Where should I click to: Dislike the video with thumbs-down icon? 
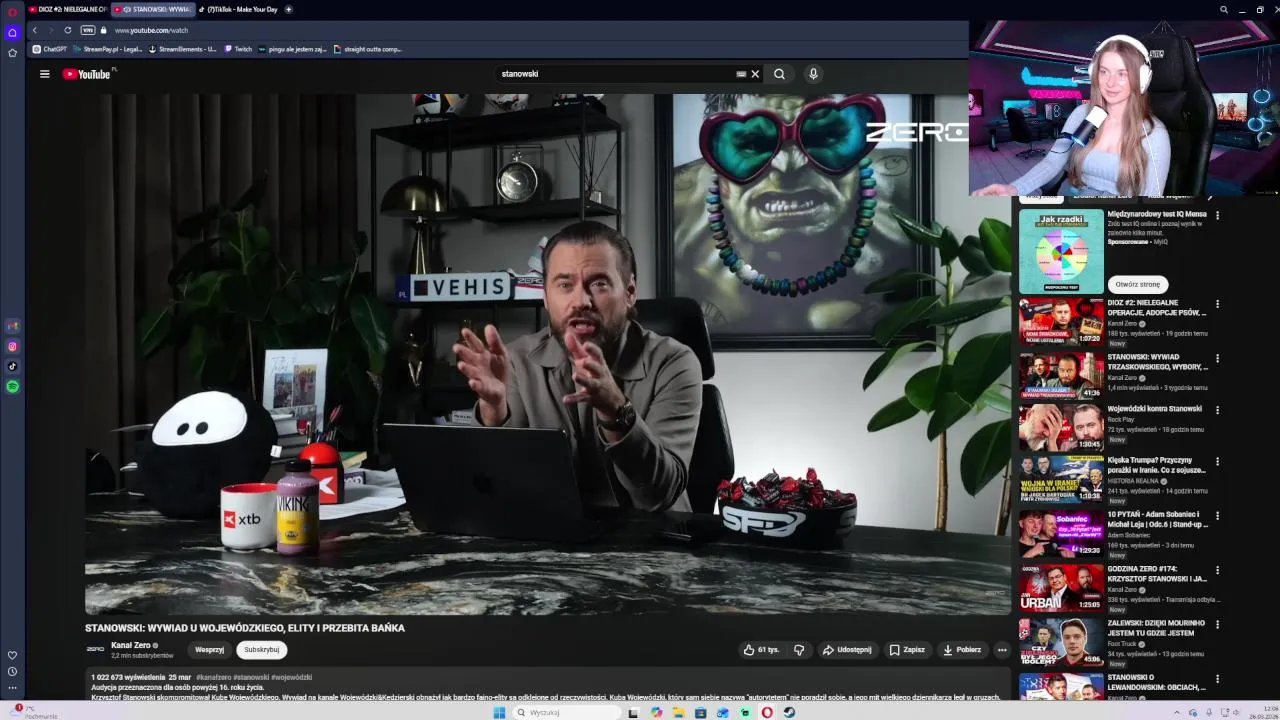point(799,650)
